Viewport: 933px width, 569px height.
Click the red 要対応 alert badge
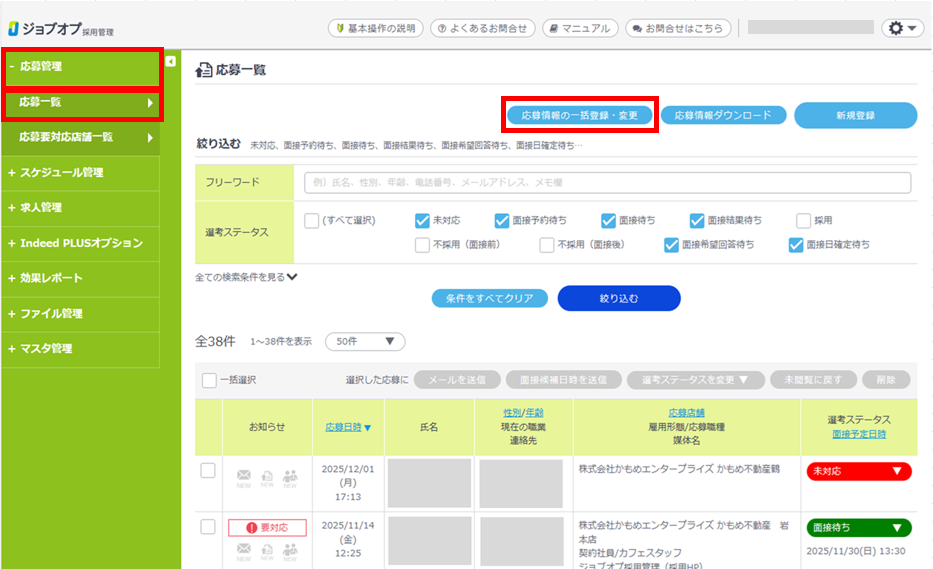coord(267,527)
